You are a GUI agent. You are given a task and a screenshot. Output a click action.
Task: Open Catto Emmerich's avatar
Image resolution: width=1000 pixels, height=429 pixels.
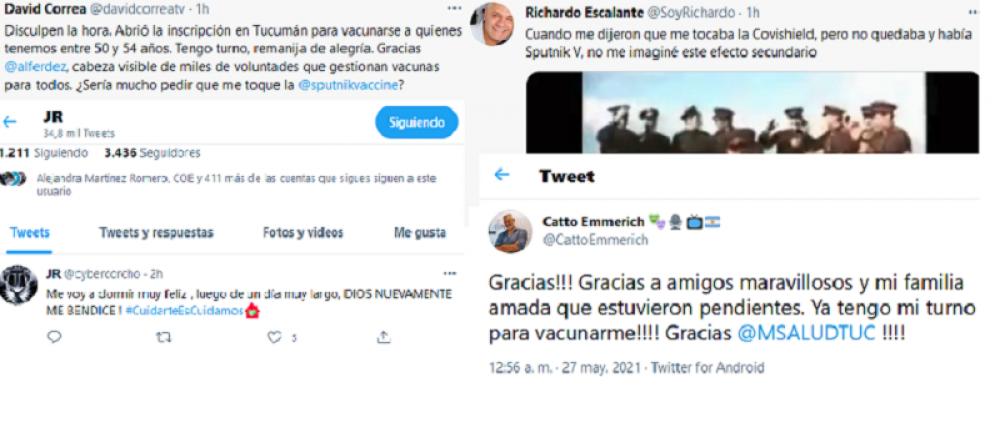point(510,230)
